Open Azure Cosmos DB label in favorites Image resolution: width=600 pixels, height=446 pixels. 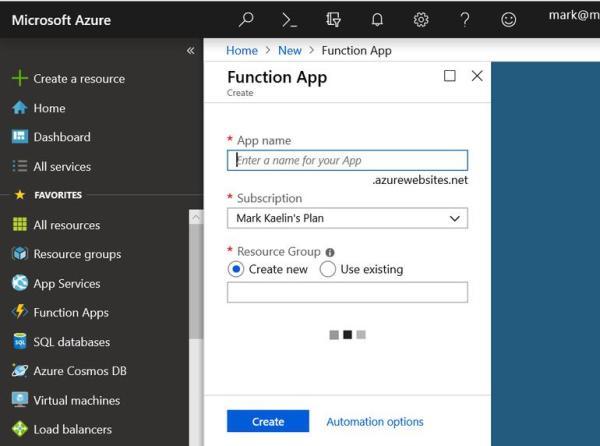pos(80,371)
